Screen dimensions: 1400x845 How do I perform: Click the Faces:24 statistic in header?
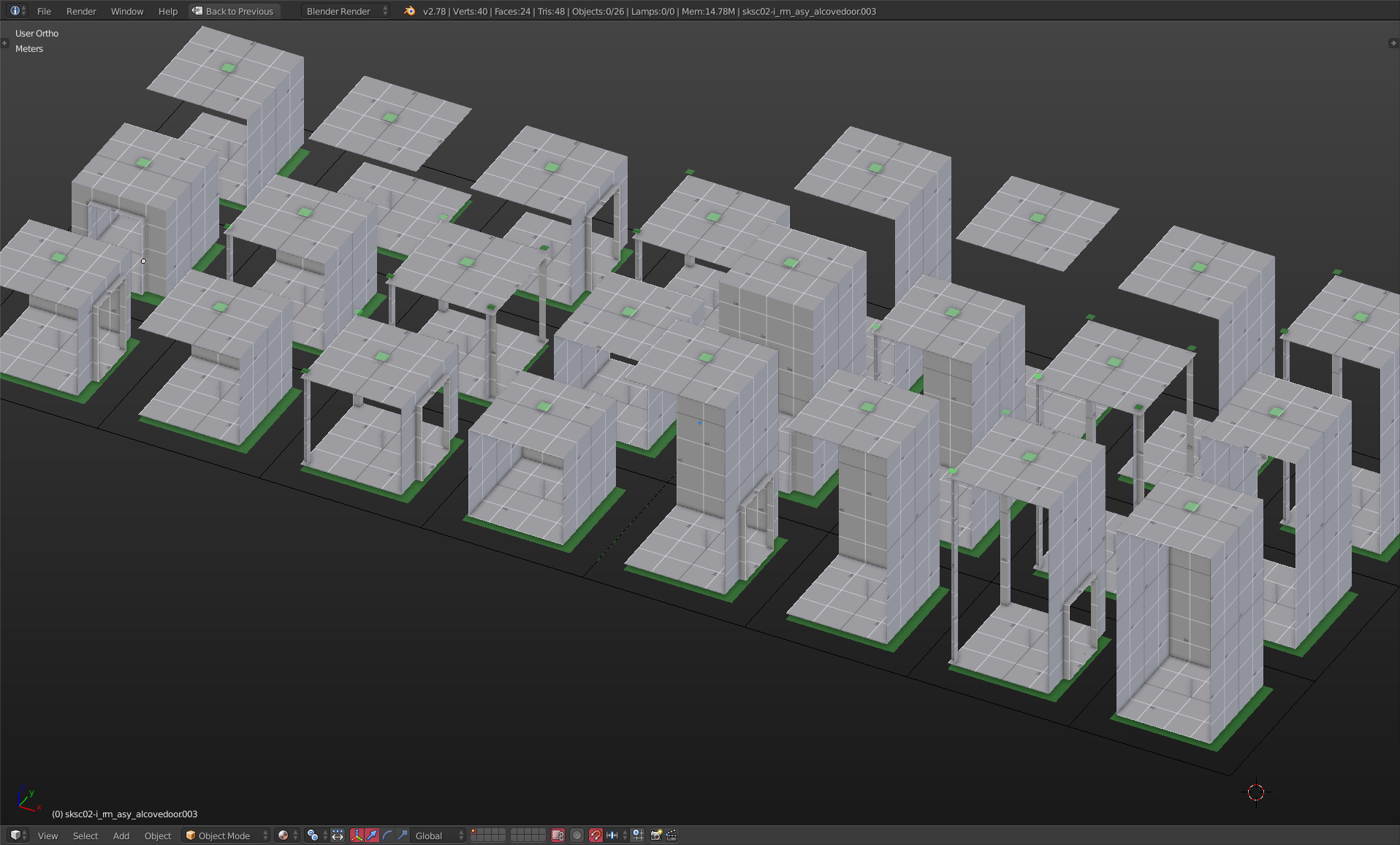coord(512,11)
